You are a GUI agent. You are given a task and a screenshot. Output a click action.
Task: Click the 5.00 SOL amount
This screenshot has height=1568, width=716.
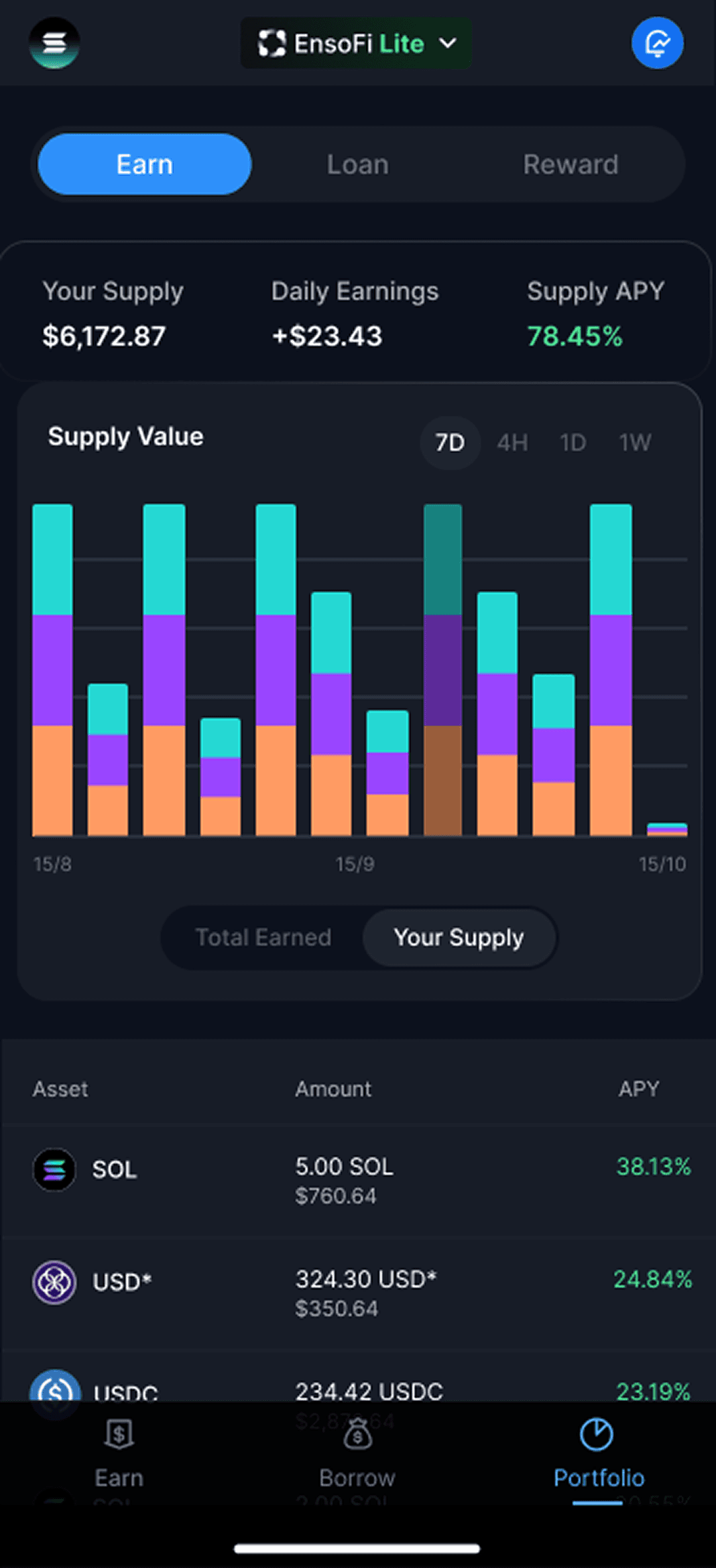(344, 1167)
